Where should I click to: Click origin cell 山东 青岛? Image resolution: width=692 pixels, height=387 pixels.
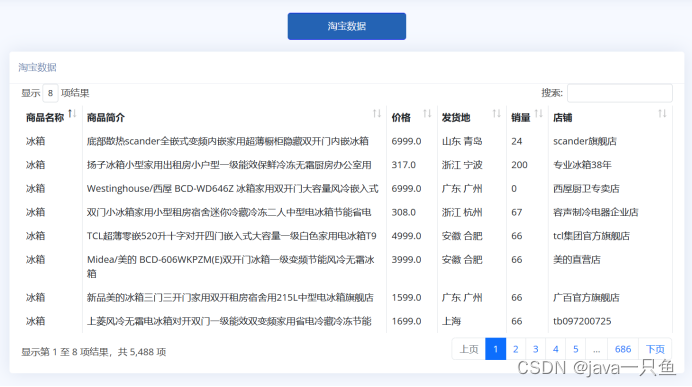pyautogui.click(x=462, y=141)
